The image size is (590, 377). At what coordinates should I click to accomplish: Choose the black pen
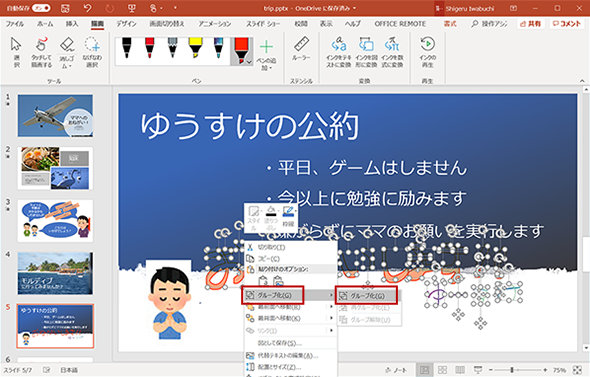tap(127, 48)
